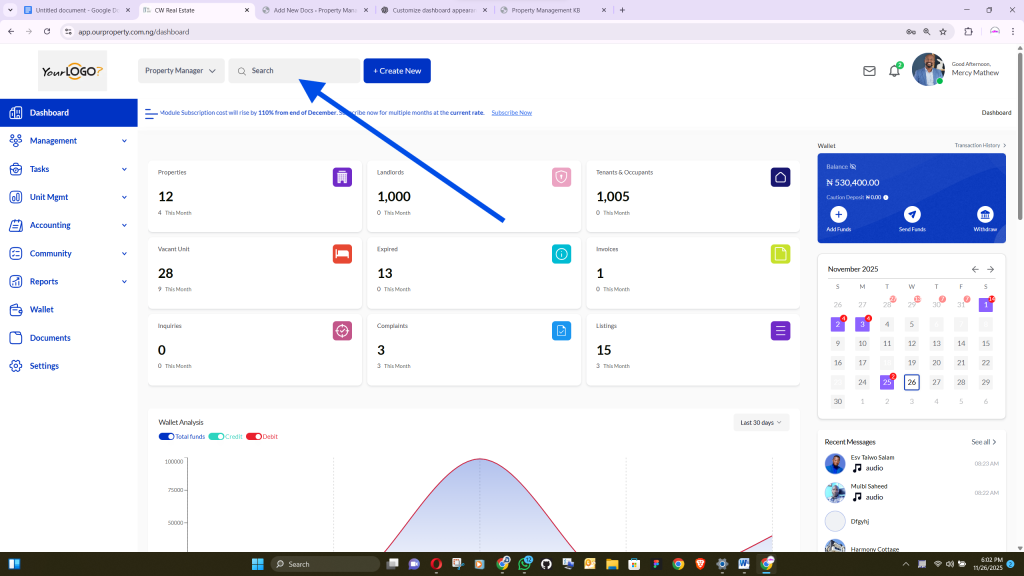
Task: Toggle the Debit chart series
Action: pos(254,437)
